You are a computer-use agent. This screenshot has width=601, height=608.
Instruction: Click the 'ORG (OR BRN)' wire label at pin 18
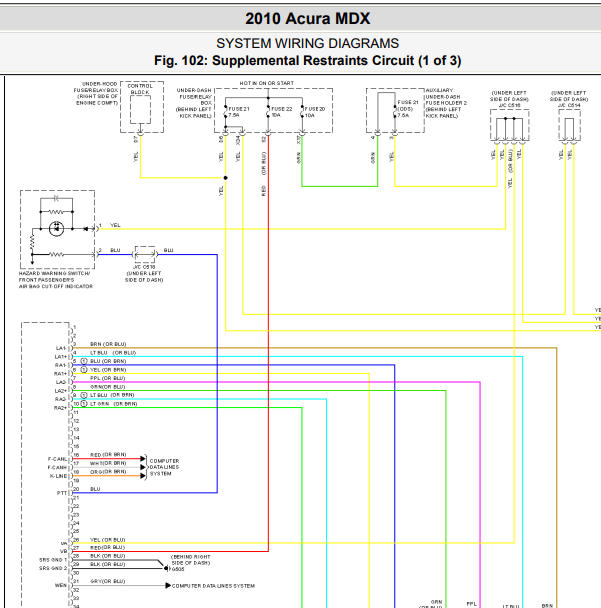click(x=108, y=472)
